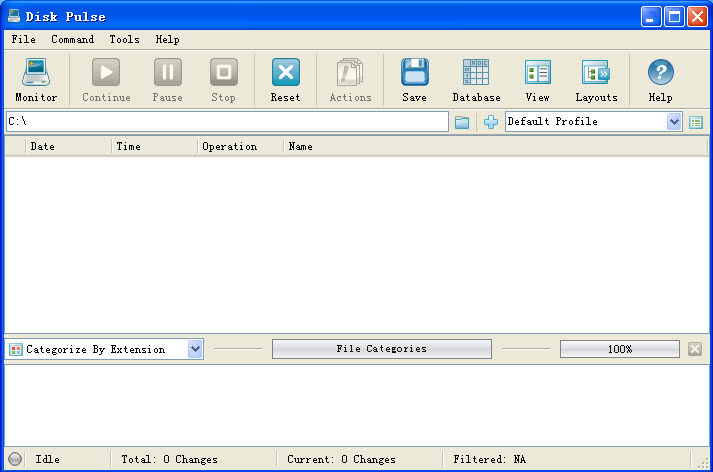Open the Tools menu

pos(124,40)
